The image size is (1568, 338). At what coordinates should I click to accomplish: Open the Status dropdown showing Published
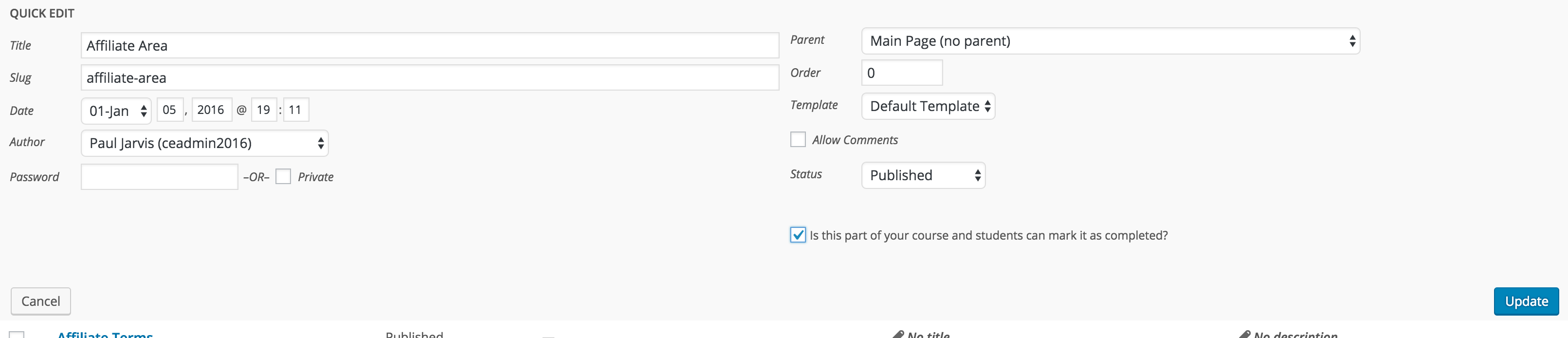[x=923, y=175]
